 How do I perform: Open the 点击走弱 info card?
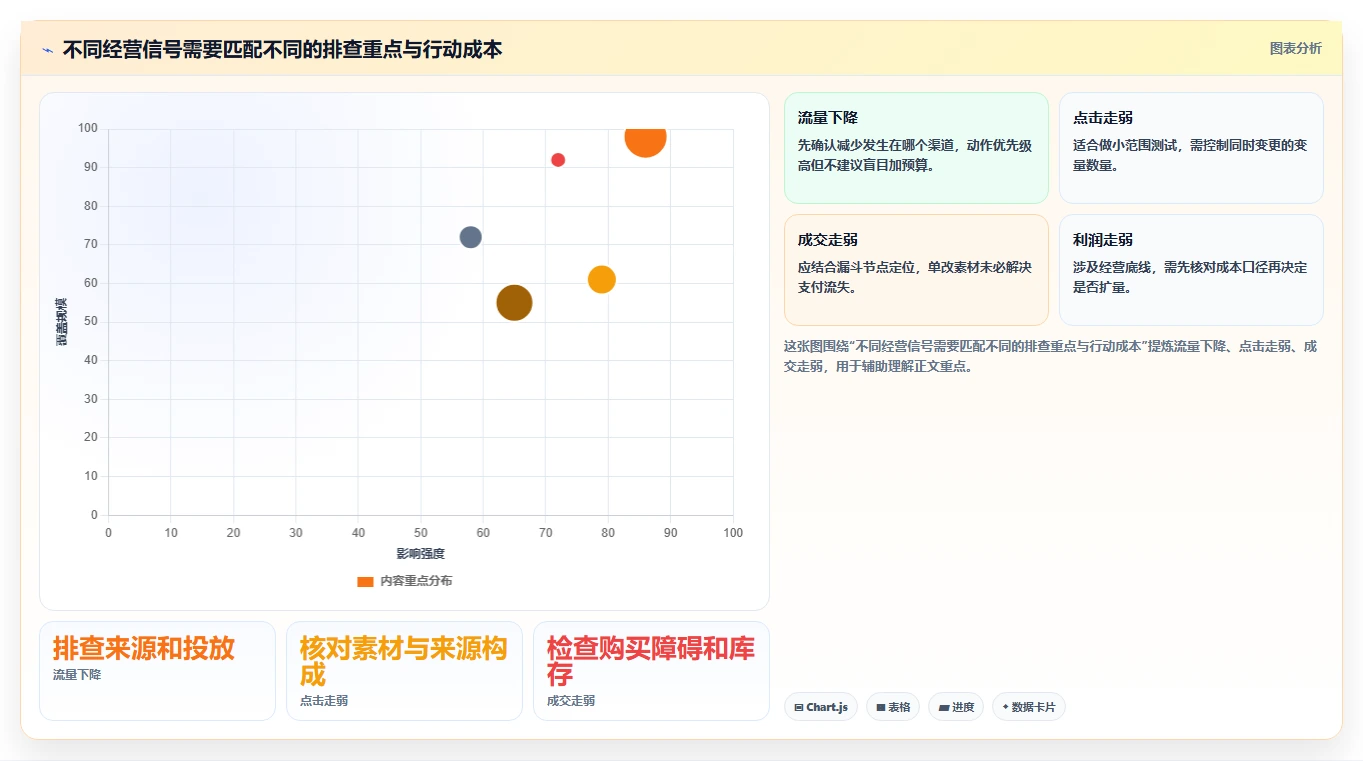[1191, 148]
